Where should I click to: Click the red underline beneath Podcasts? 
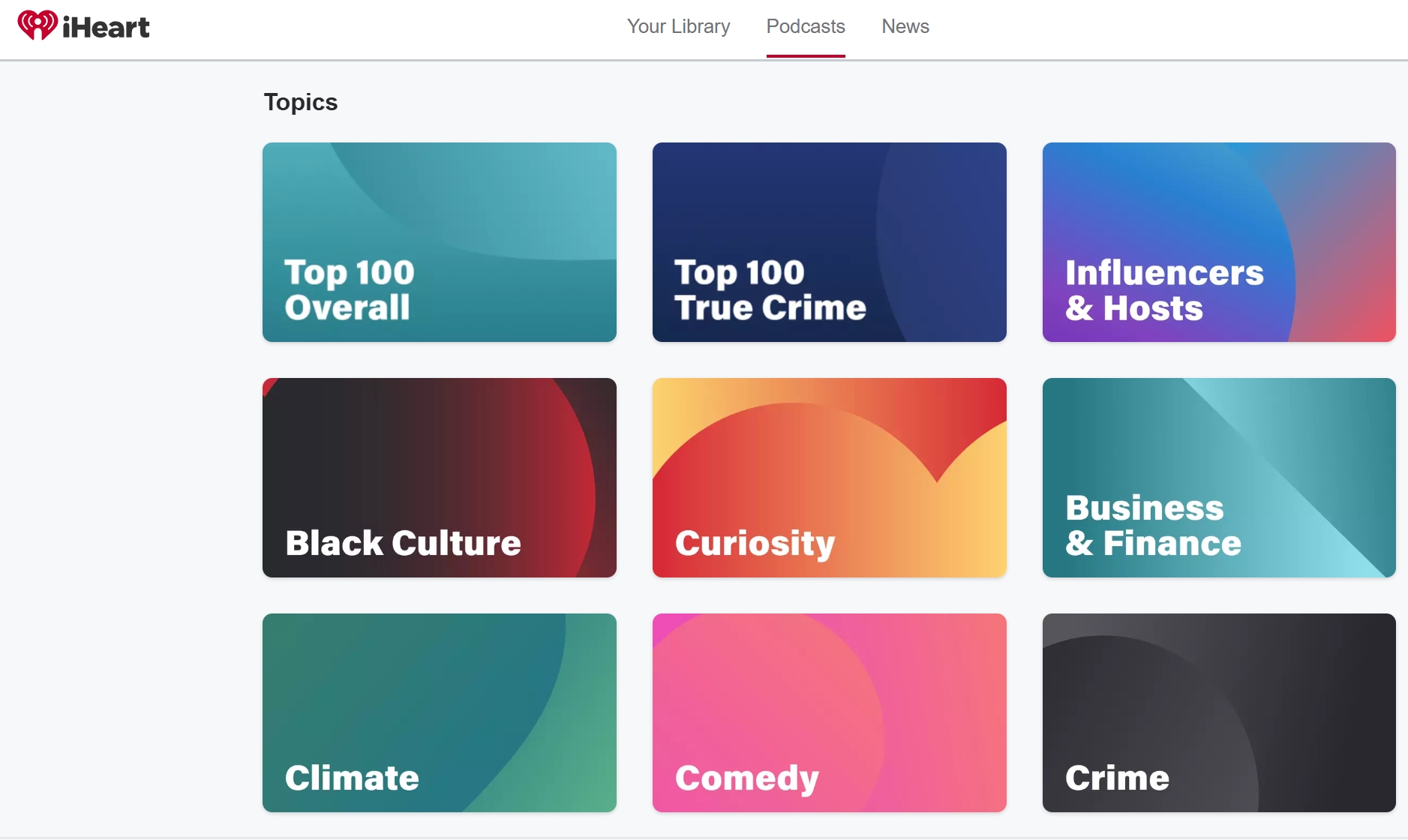point(806,56)
